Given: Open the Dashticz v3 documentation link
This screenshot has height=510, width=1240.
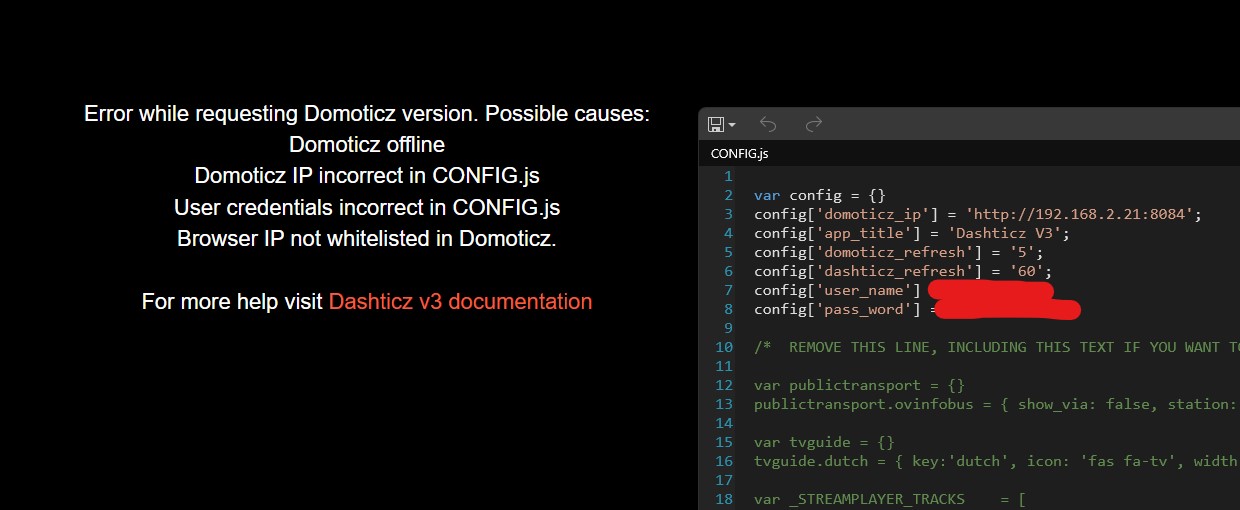Looking at the screenshot, I should pos(460,301).
